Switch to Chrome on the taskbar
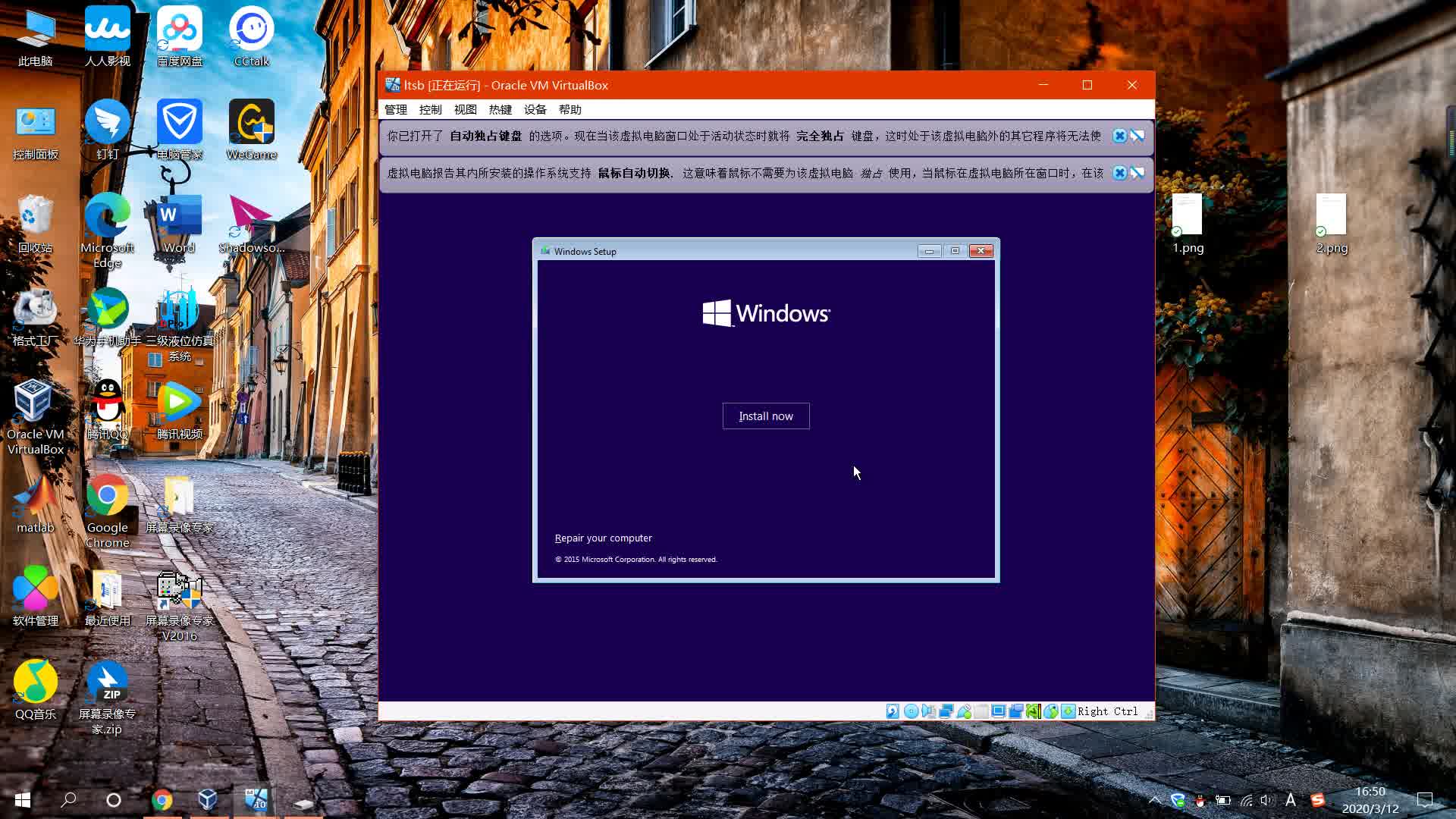Image resolution: width=1456 pixels, height=819 pixels. [162, 799]
